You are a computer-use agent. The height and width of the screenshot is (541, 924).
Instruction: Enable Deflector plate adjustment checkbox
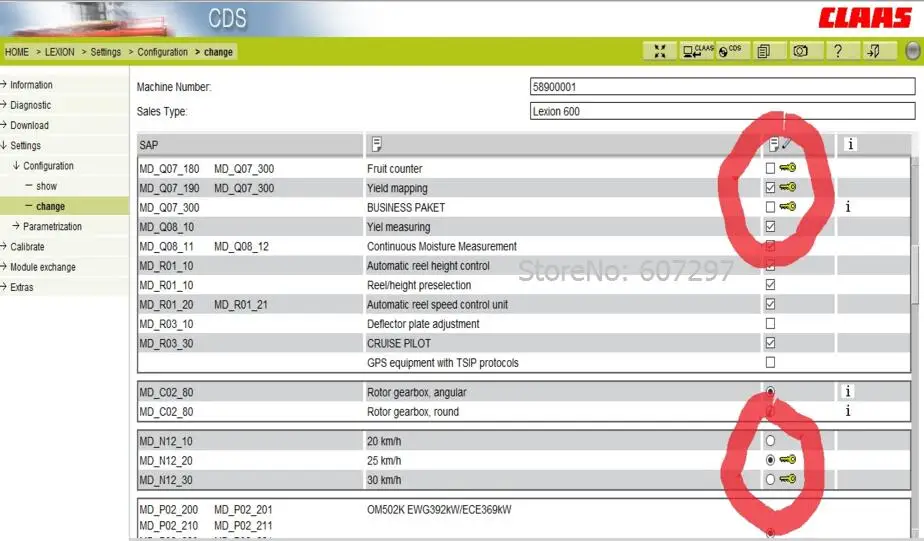pos(770,324)
